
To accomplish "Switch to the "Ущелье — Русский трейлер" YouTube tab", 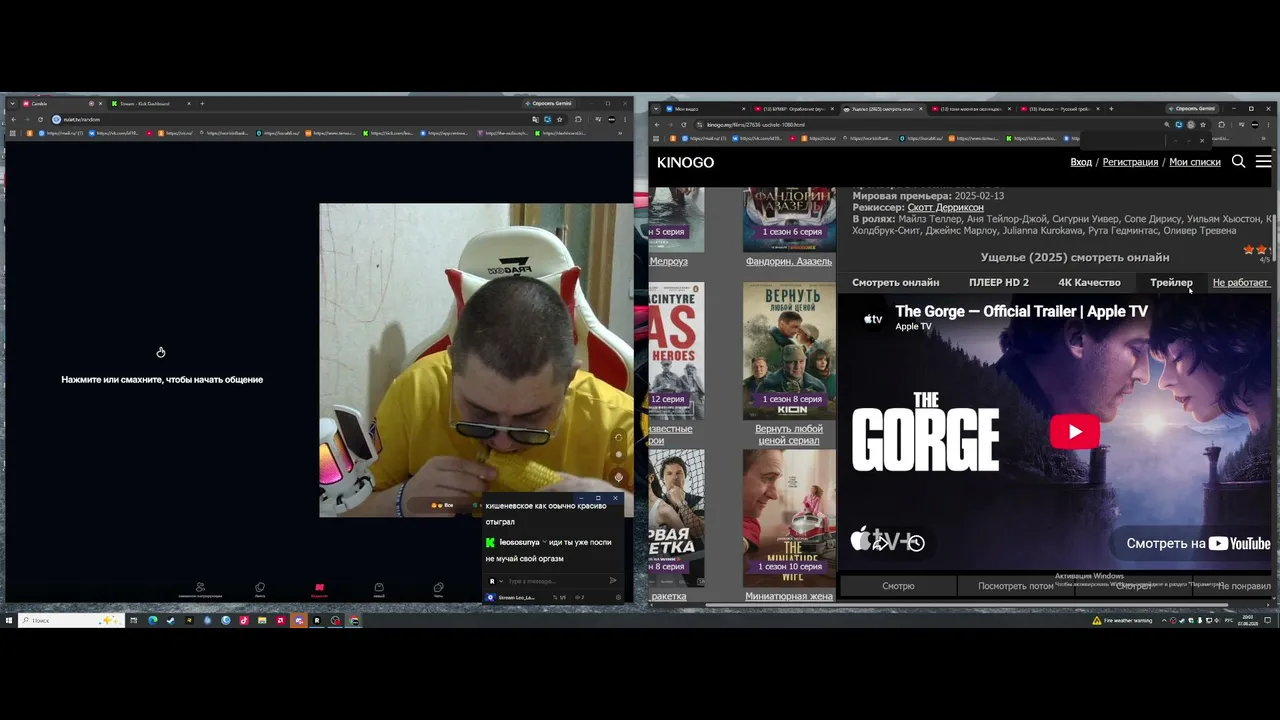I will coord(1061,108).
